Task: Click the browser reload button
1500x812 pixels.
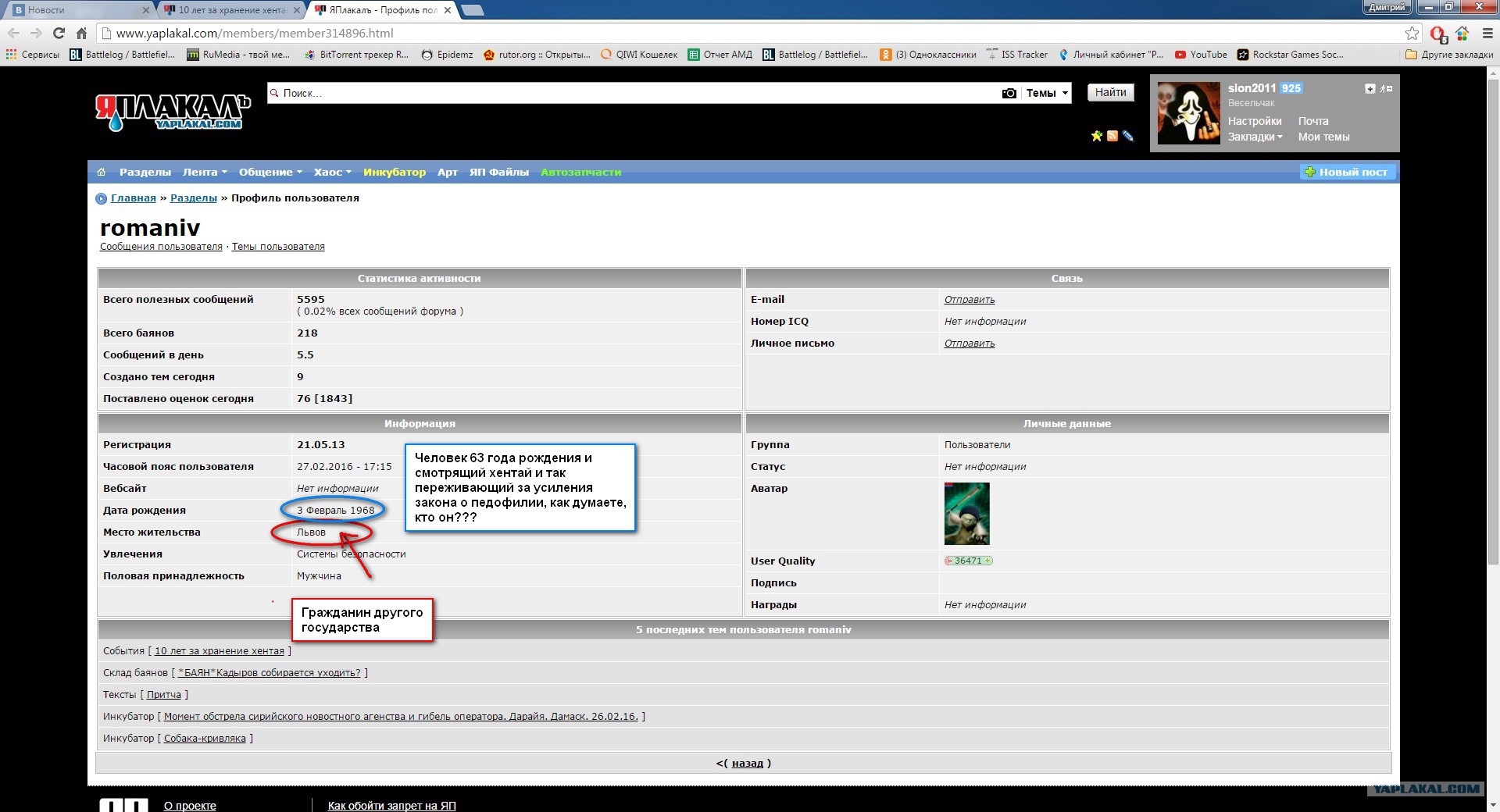Action: (x=59, y=33)
